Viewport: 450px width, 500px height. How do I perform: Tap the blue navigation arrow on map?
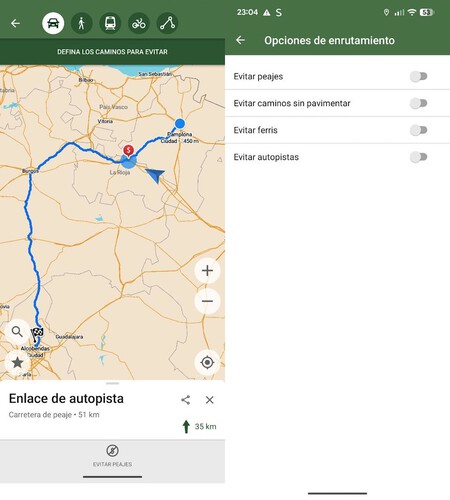tap(155, 175)
